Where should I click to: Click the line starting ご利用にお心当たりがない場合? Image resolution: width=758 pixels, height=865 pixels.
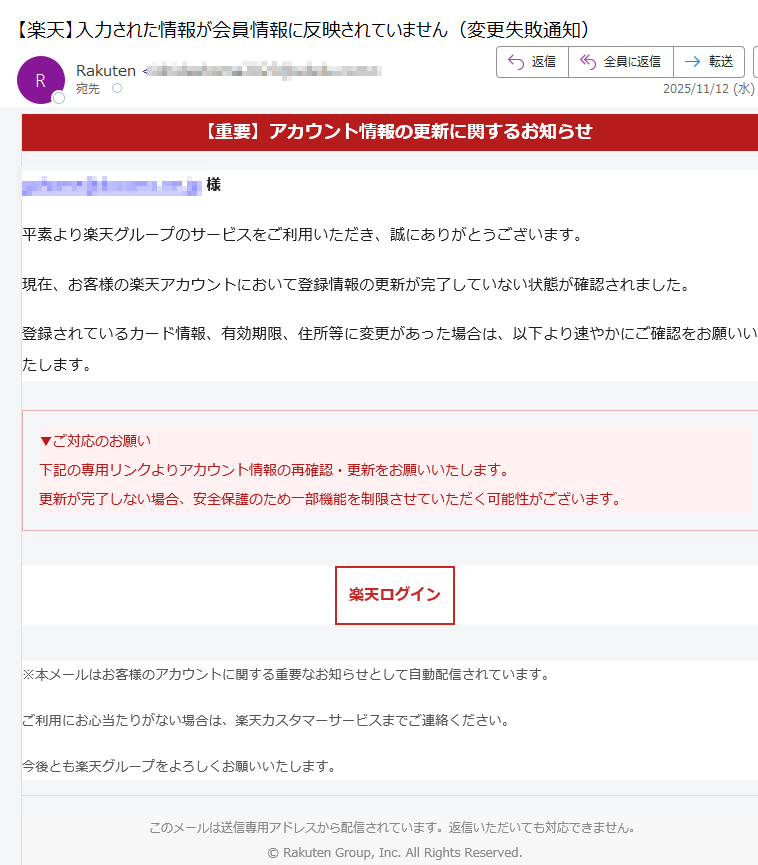click(266, 720)
